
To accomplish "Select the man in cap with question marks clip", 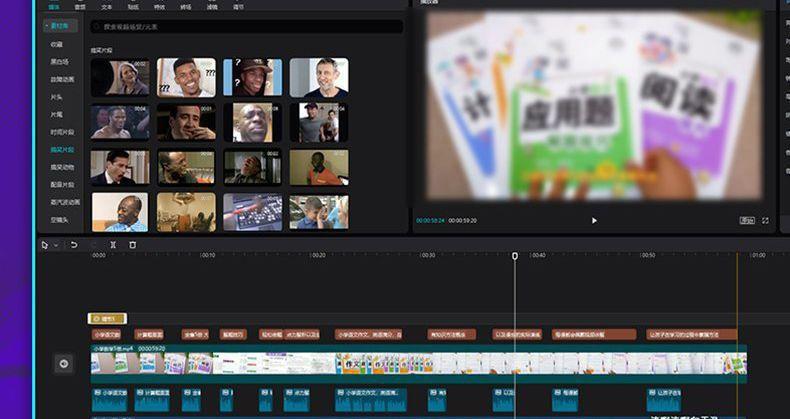I will (x=252, y=77).
